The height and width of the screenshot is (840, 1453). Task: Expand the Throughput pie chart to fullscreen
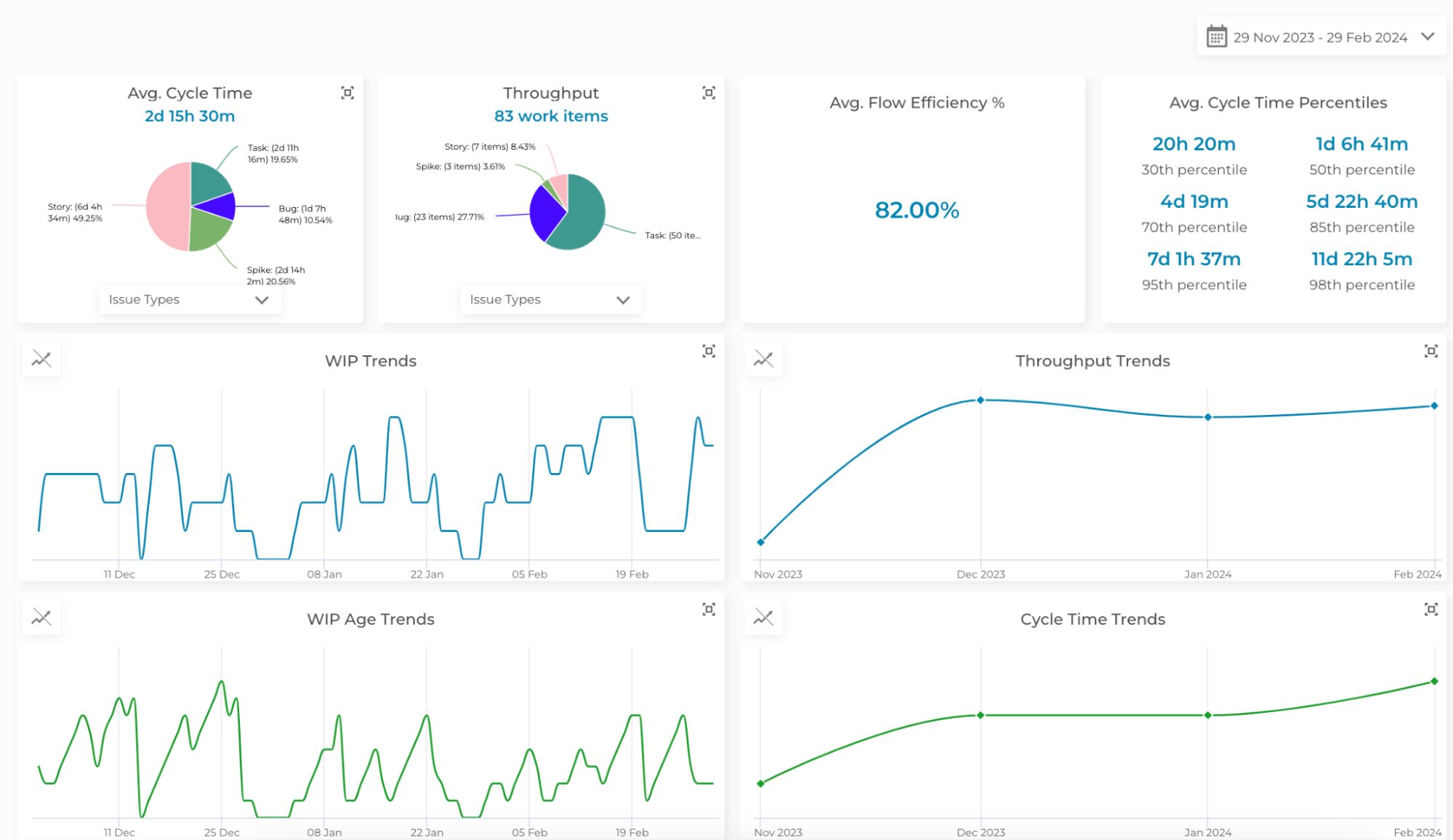click(x=708, y=93)
